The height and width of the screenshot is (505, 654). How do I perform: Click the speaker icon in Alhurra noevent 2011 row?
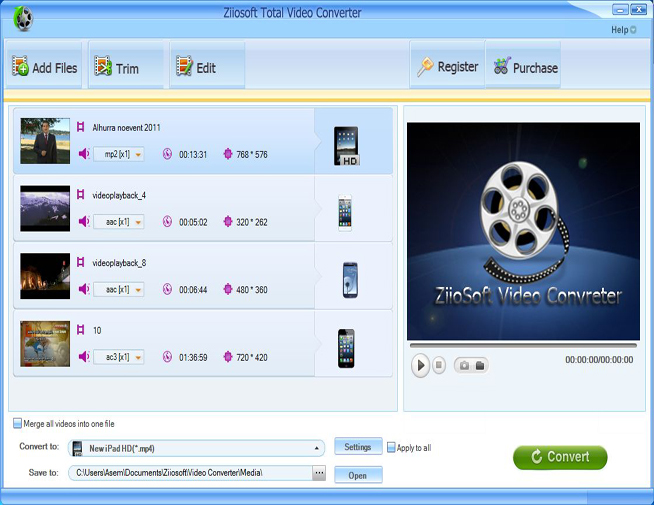tap(84, 154)
